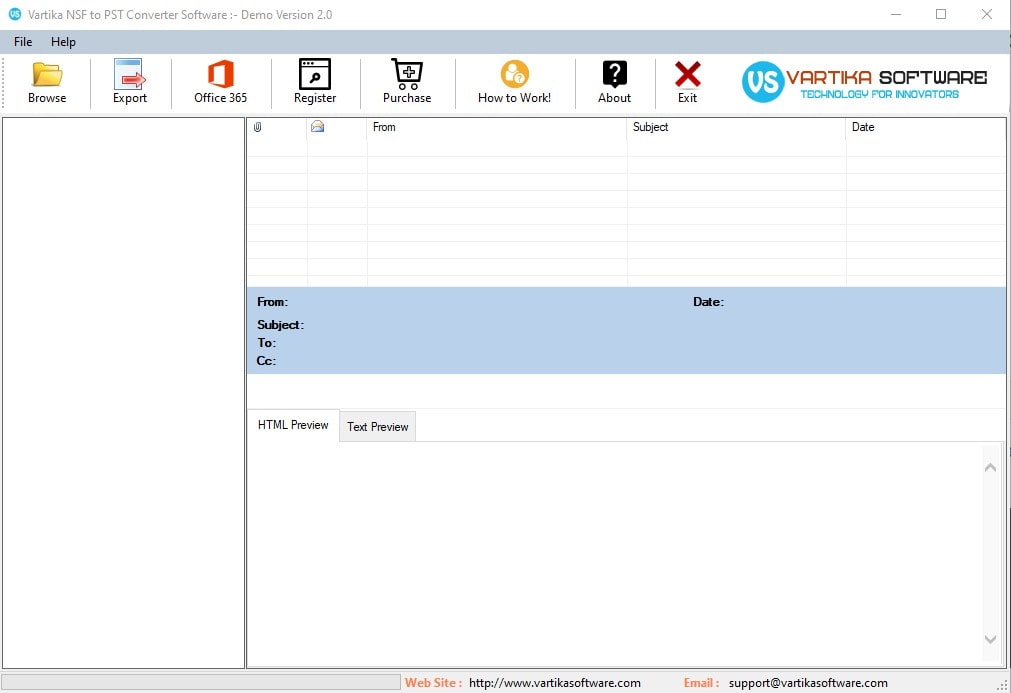Click the preview scrollbar down arrow
The image size is (1011, 693).
point(990,639)
